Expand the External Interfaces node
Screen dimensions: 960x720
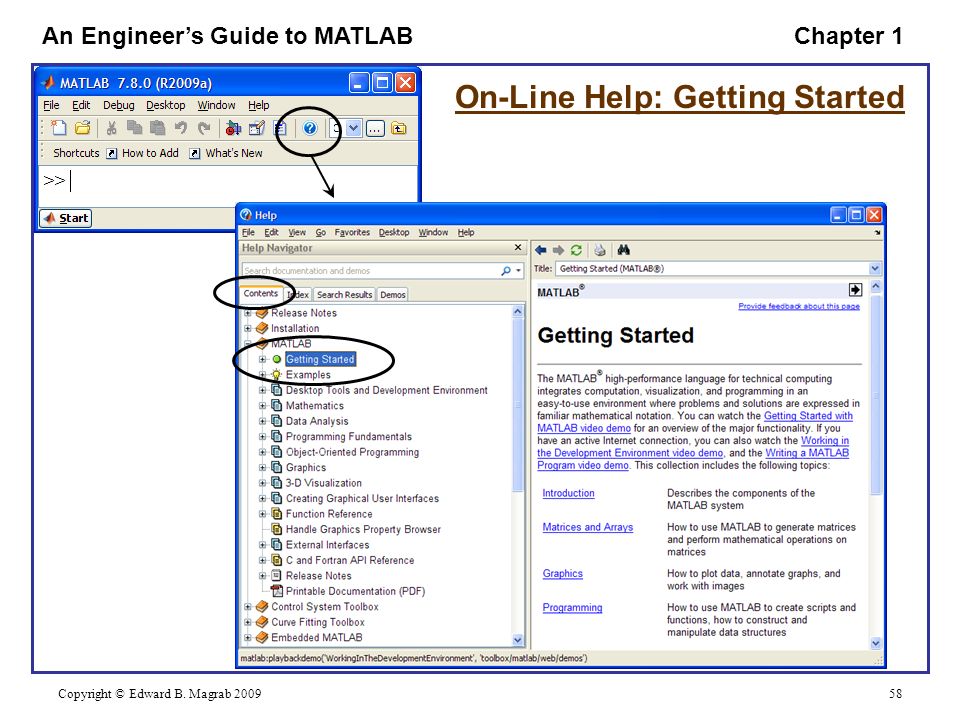(x=263, y=544)
